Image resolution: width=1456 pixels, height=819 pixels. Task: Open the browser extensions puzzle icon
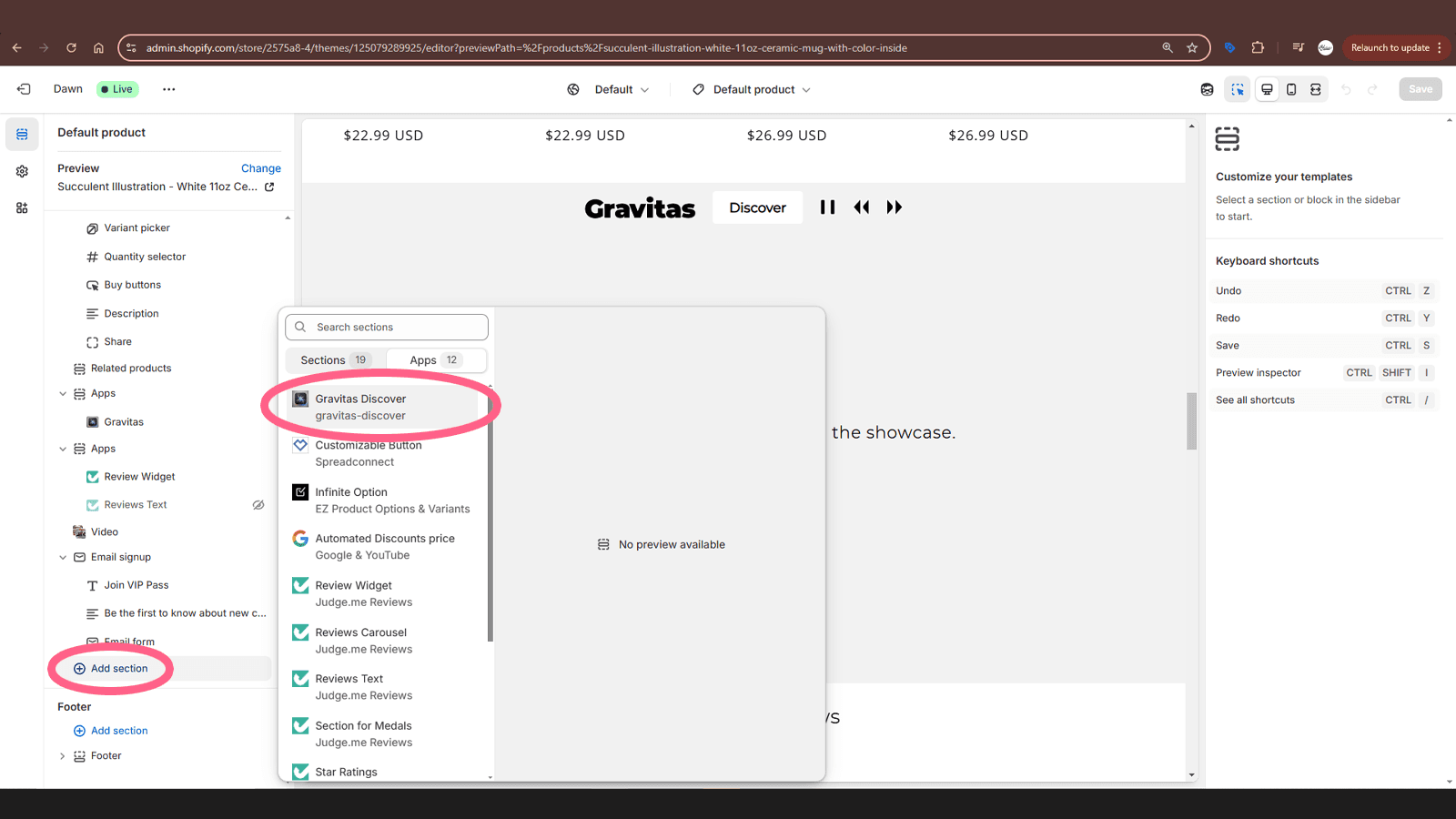click(x=1258, y=47)
